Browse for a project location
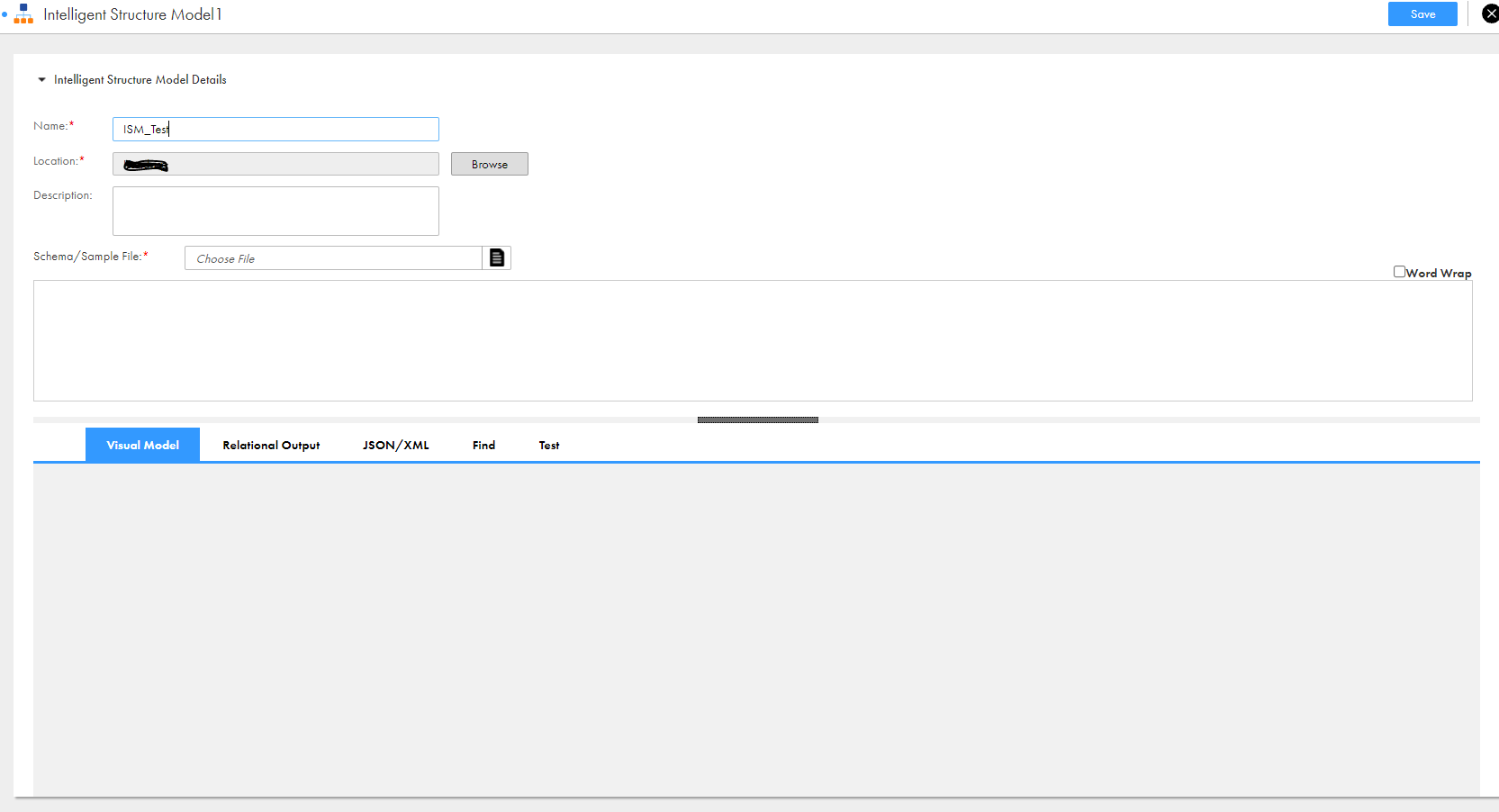This screenshot has height=812, width=1499. click(x=490, y=164)
